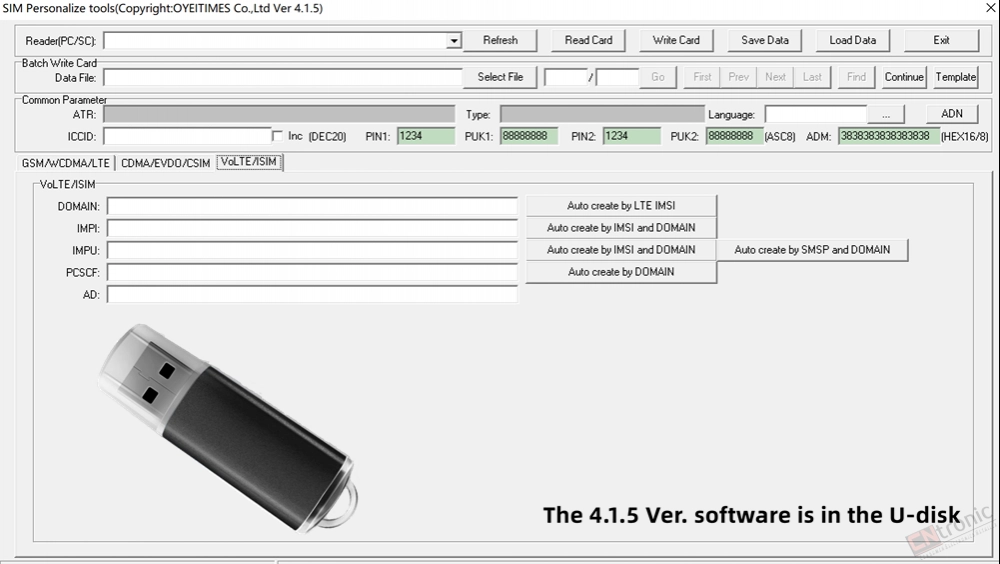Refresh the reader list

(500, 40)
